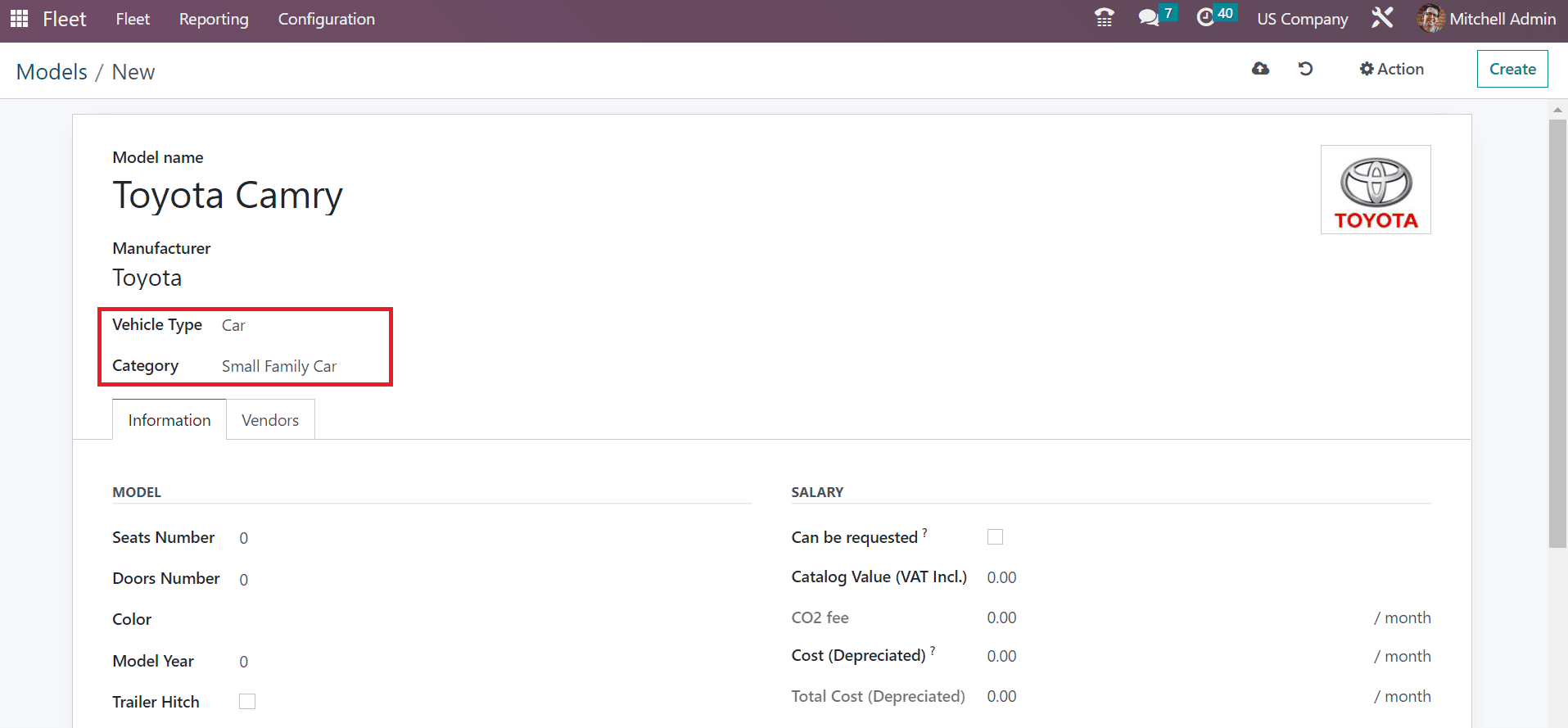Click the activities badge showing 40
Viewport: 1568px width, 728px height.
pos(1225,12)
